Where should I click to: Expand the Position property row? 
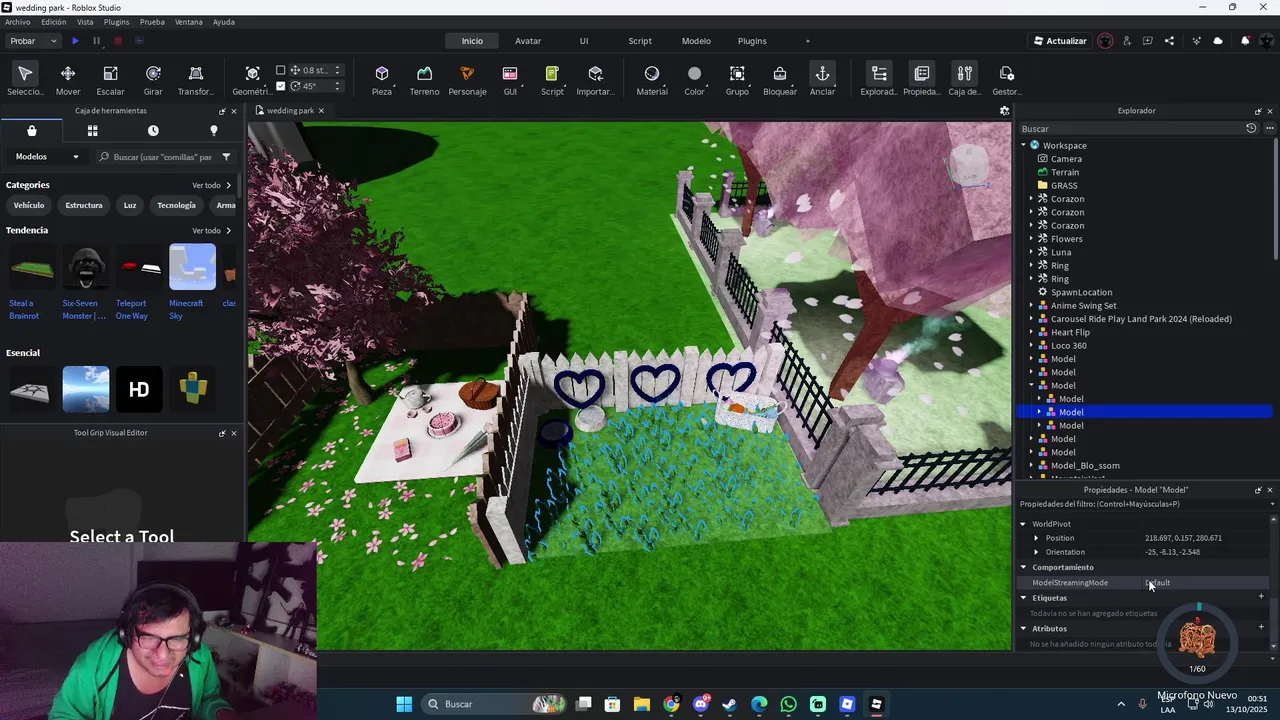1036,538
